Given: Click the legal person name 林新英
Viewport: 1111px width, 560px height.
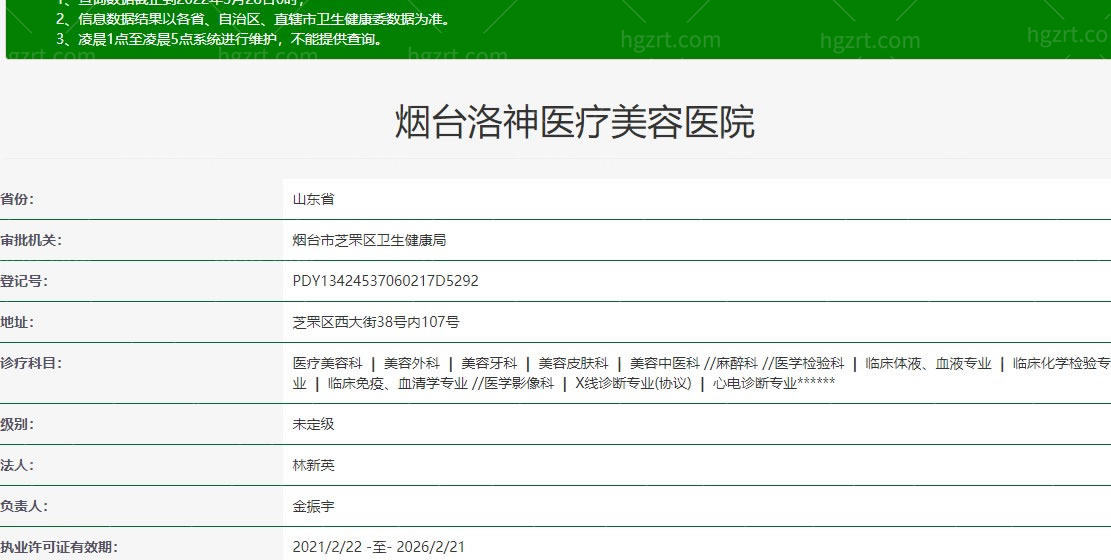Looking at the screenshot, I should (313, 466).
